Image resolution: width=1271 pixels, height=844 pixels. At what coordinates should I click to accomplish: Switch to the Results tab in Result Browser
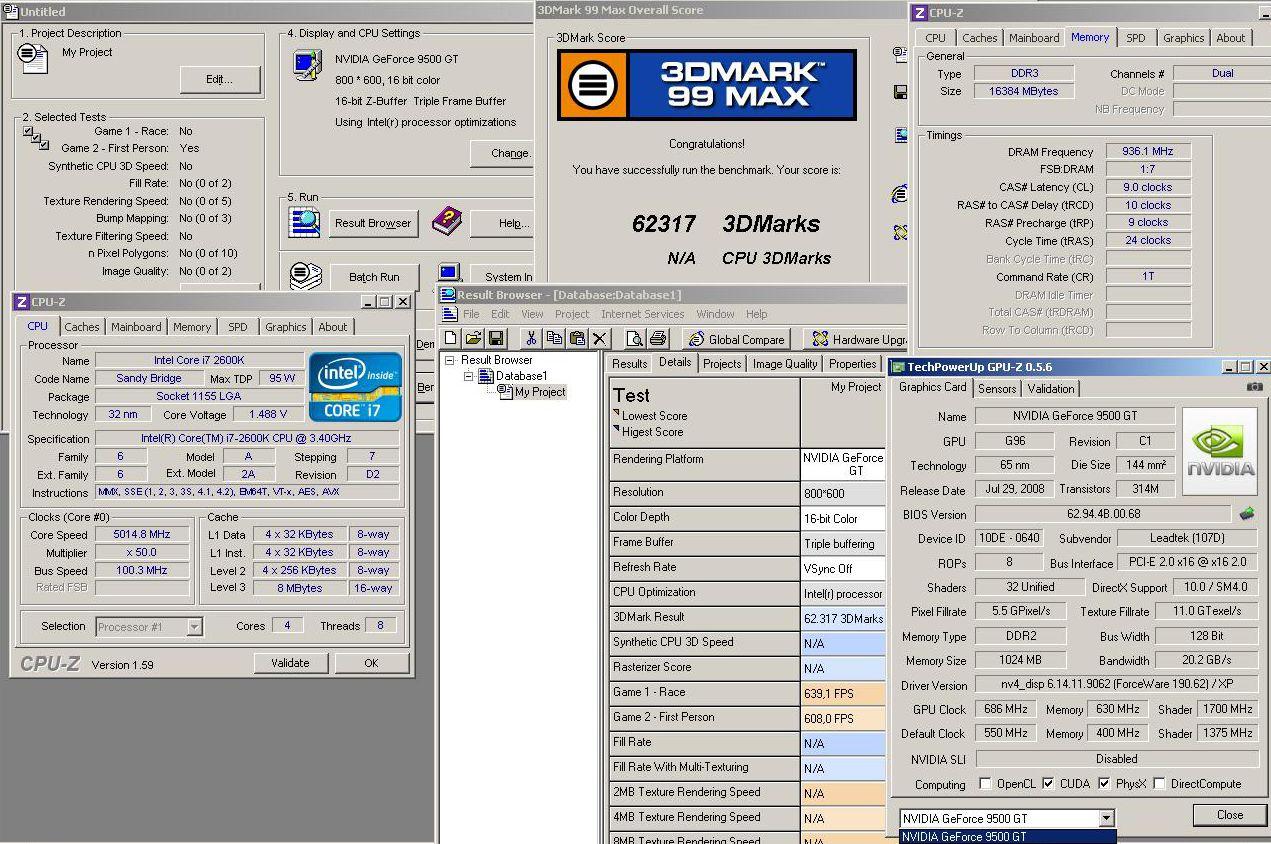(629, 364)
